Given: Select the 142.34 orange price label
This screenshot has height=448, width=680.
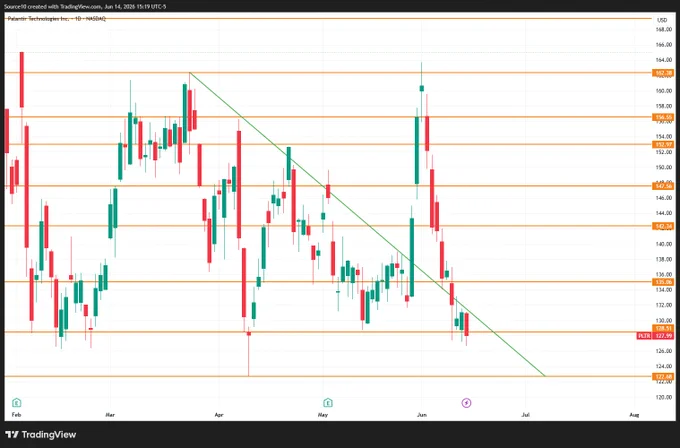Looking at the screenshot, I should pyautogui.click(x=663, y=226).
